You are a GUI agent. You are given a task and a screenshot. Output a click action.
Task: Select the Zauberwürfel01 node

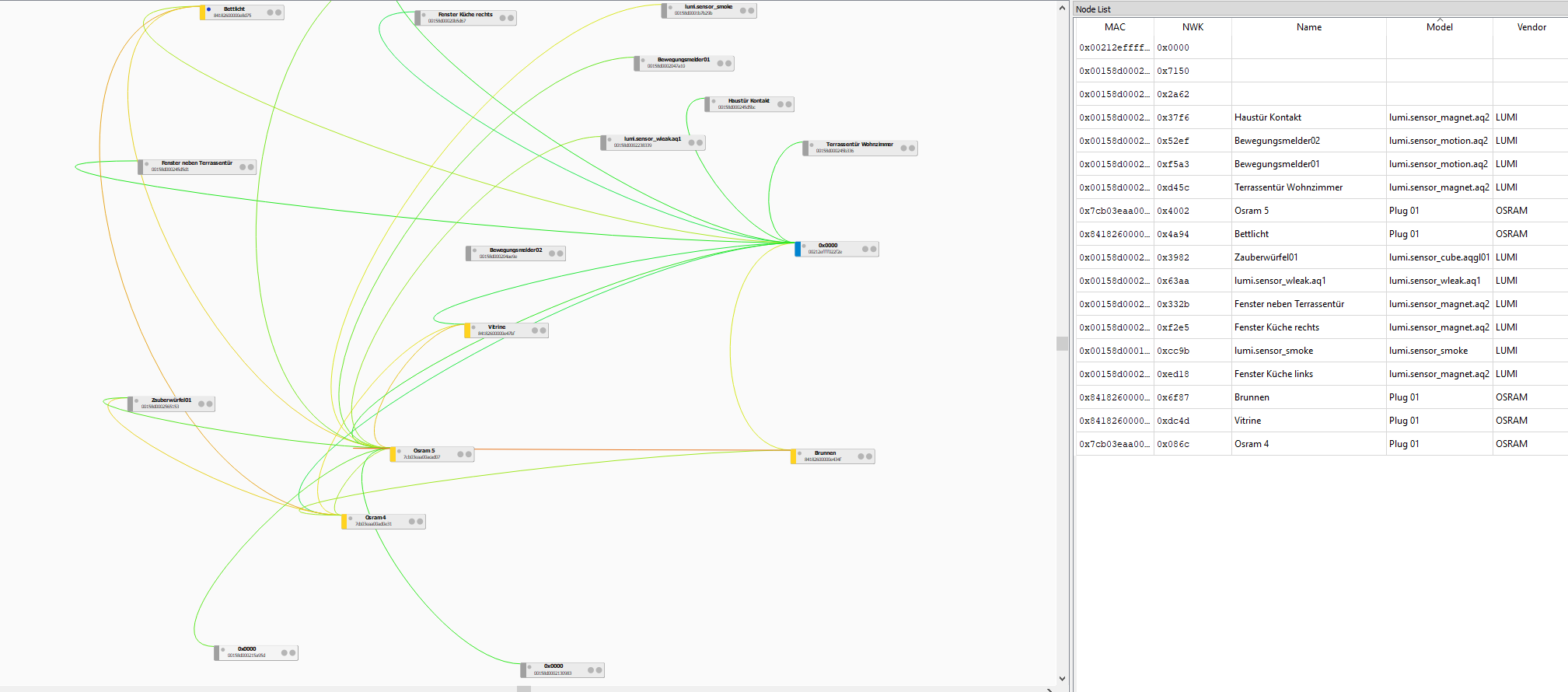(171, 404)
